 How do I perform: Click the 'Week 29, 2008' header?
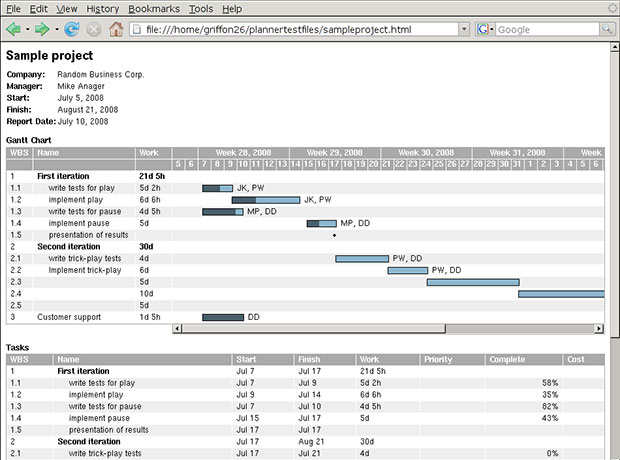[x=335, y=153]
